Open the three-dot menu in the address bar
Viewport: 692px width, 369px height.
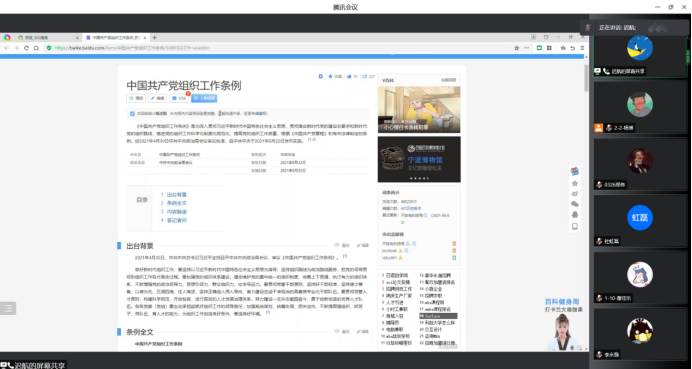(x=527, y=48)
